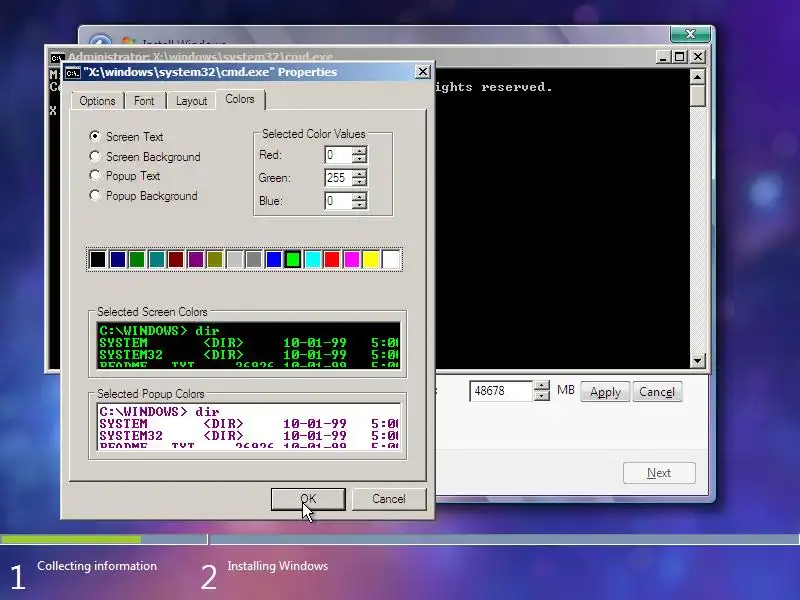Click Cancel in the Properties dialog

coord(389,498)
